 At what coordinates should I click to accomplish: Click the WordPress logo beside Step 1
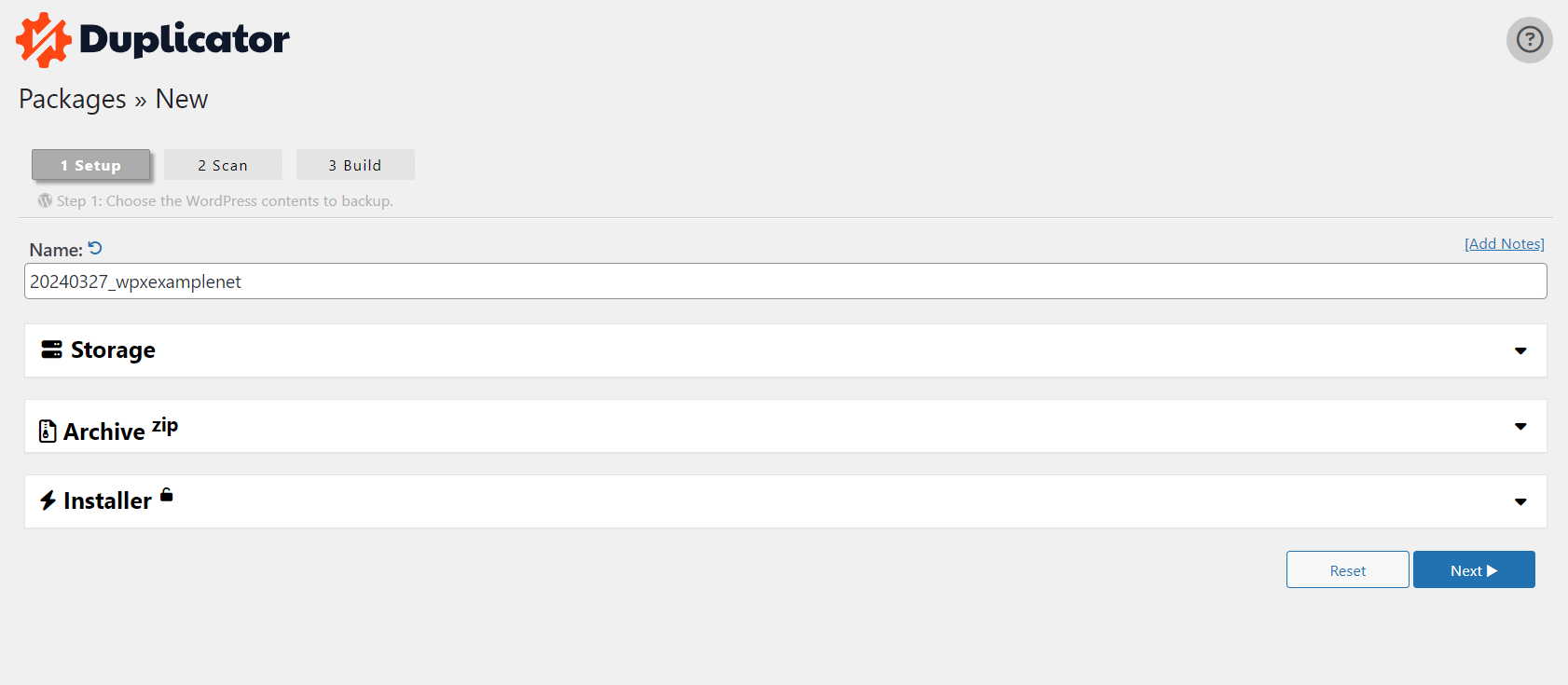(45, 200)
